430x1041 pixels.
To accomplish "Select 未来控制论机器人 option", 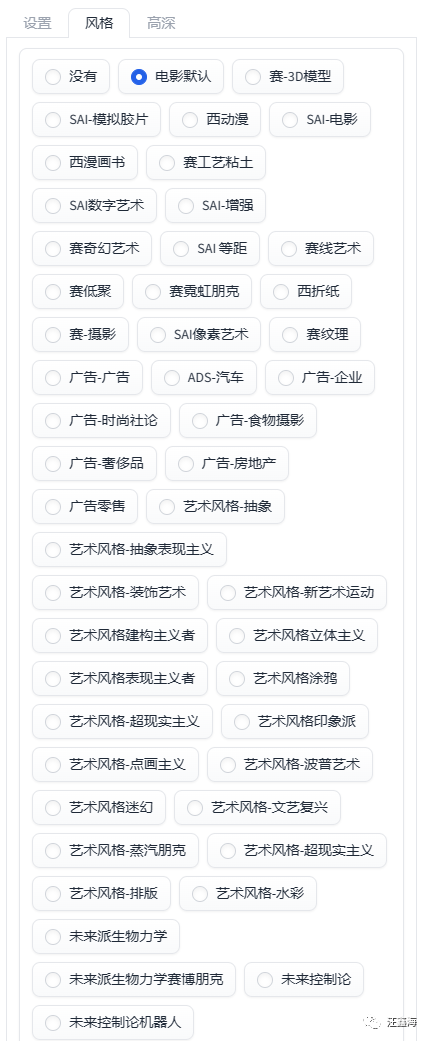I will (x=113, y=1022).
